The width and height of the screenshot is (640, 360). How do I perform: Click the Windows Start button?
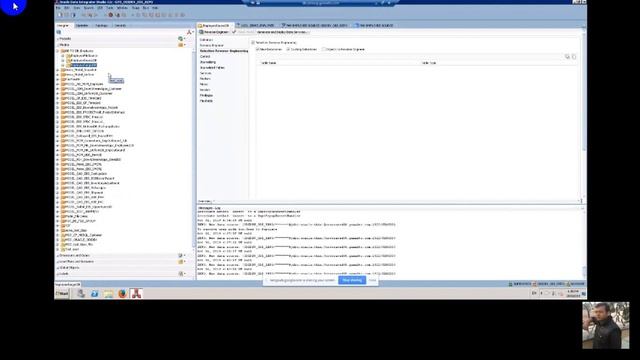[62, 293]
